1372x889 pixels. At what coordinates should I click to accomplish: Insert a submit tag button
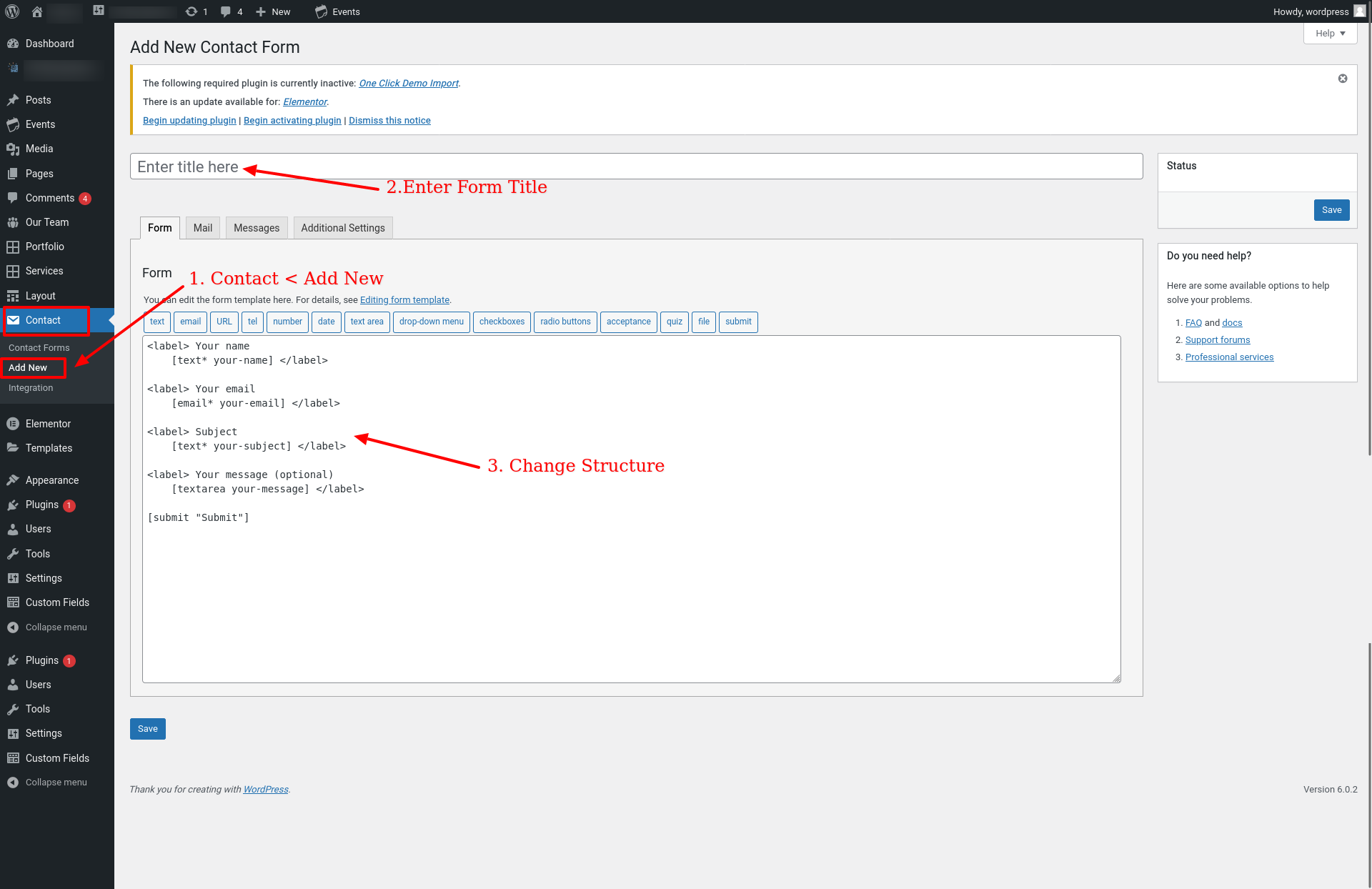coord(738,322)
